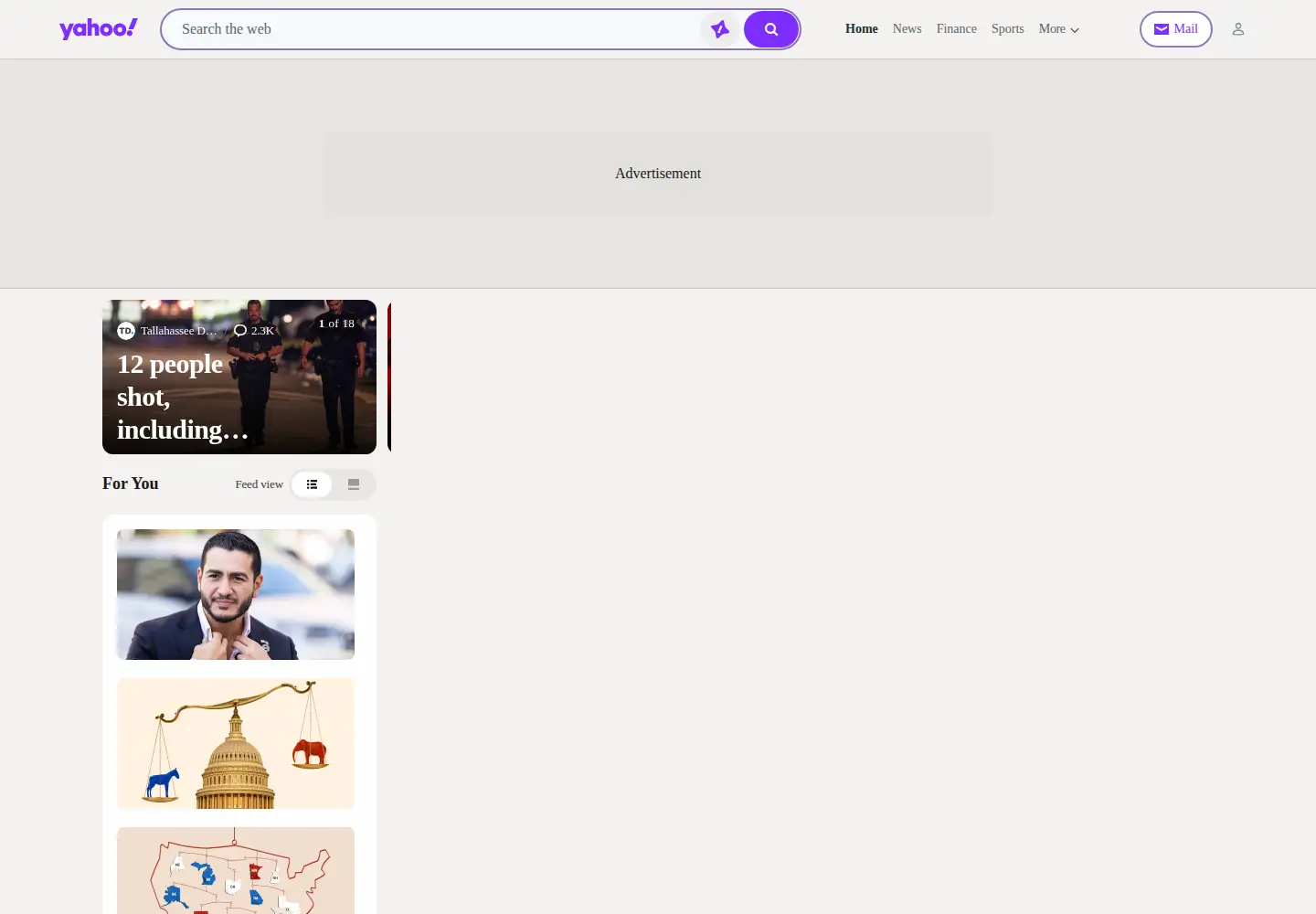Go to the Home tab

click(x=862, y=29)
